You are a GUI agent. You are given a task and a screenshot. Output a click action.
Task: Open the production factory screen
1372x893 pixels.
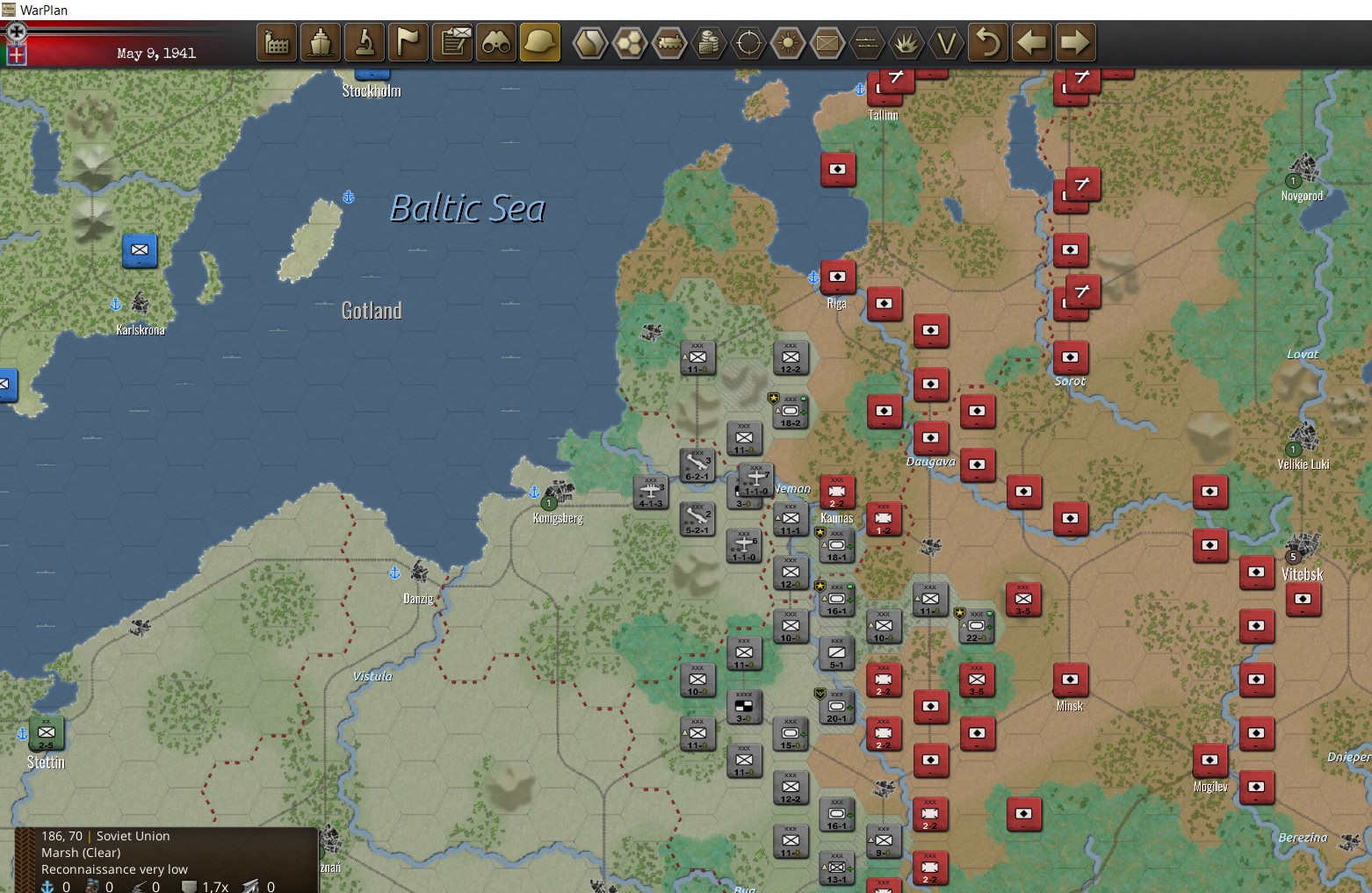(x=277, y=42)
